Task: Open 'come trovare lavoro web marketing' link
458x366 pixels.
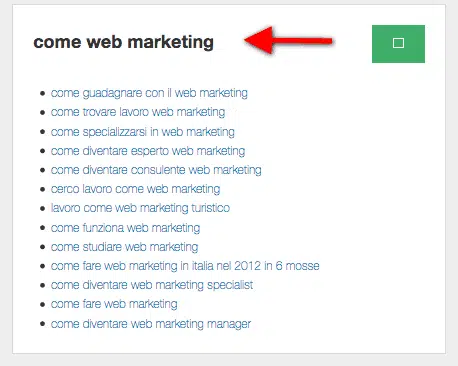Action: coord(138,112)
